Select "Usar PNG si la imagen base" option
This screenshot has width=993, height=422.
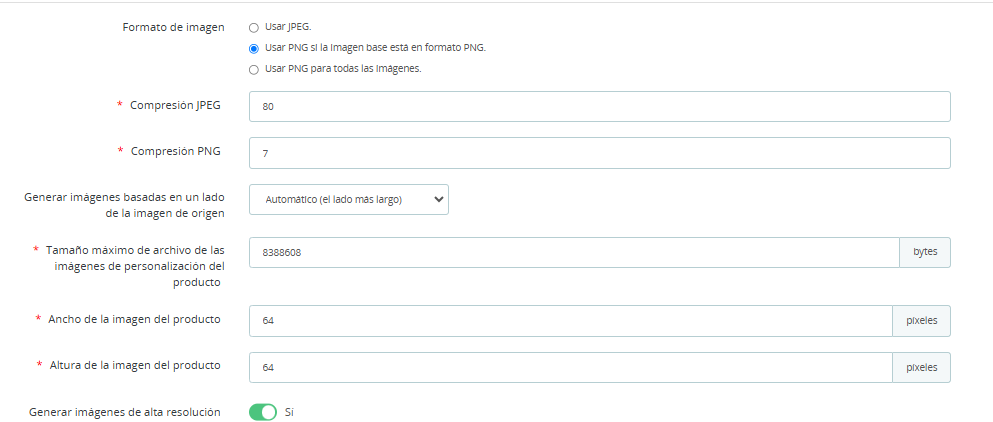254,48
